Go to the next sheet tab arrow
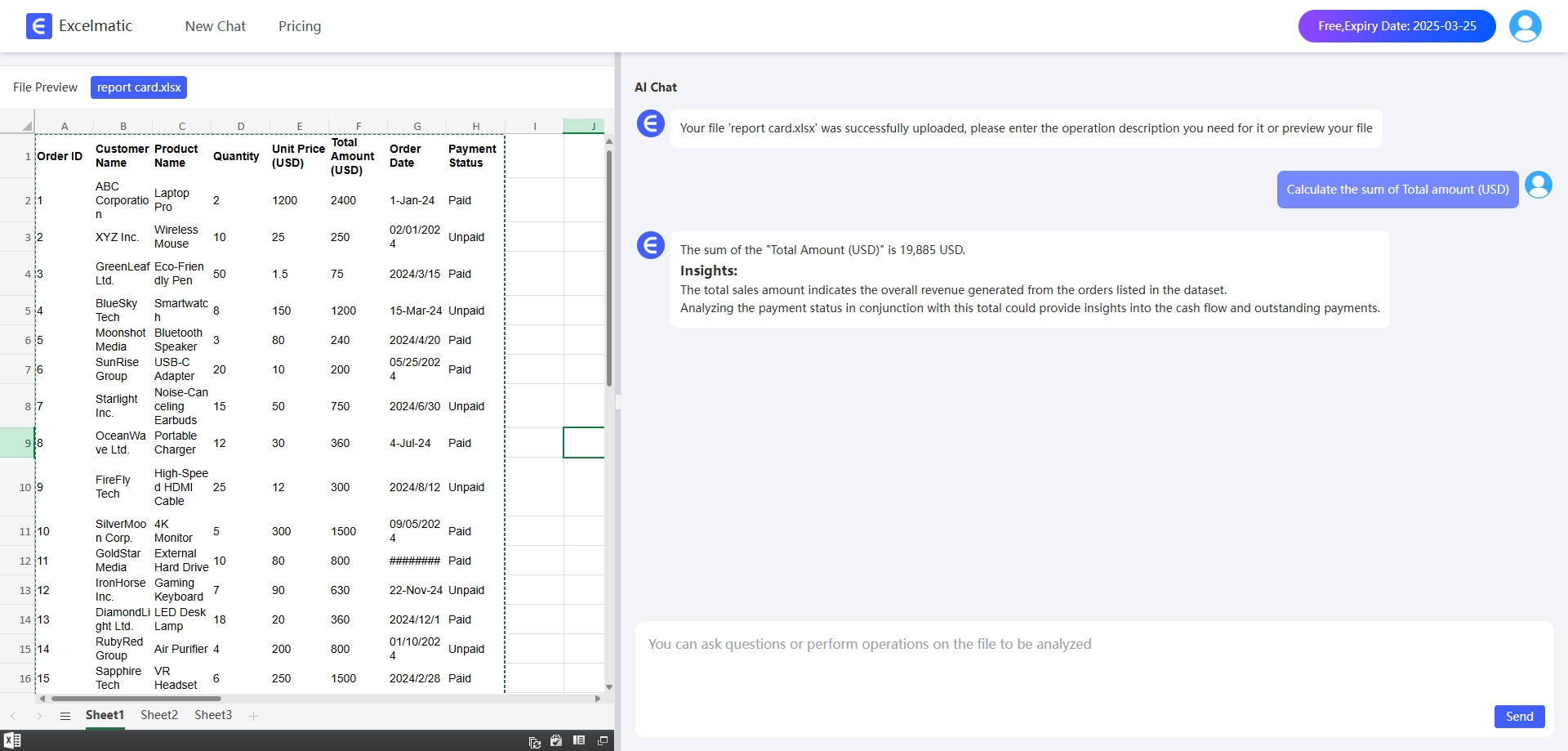1568x751 pixels. (39, 716)
